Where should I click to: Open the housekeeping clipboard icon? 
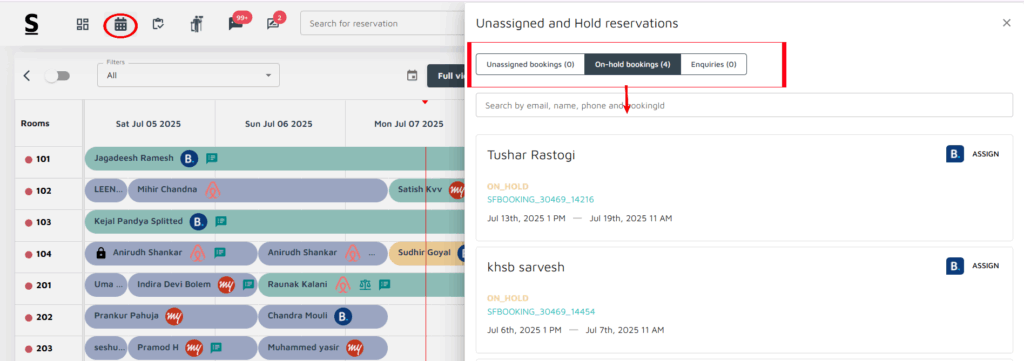[x=157, y=24]
